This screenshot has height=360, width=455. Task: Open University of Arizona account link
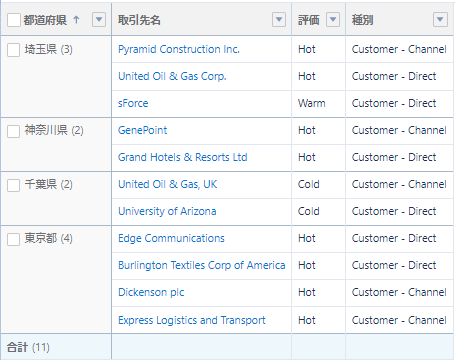coord(167,211)
